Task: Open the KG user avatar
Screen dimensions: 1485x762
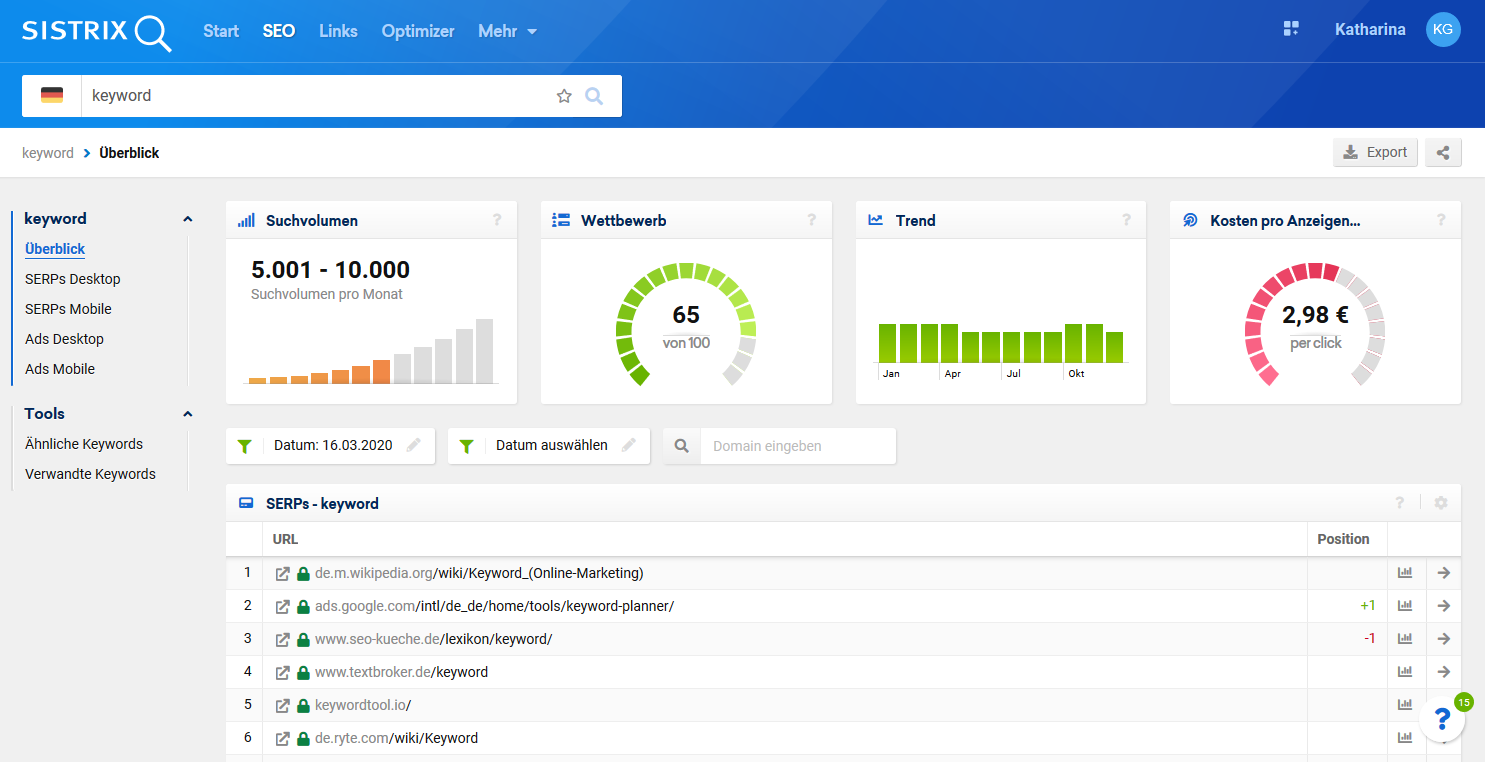Action: [x=1443, y=30]
